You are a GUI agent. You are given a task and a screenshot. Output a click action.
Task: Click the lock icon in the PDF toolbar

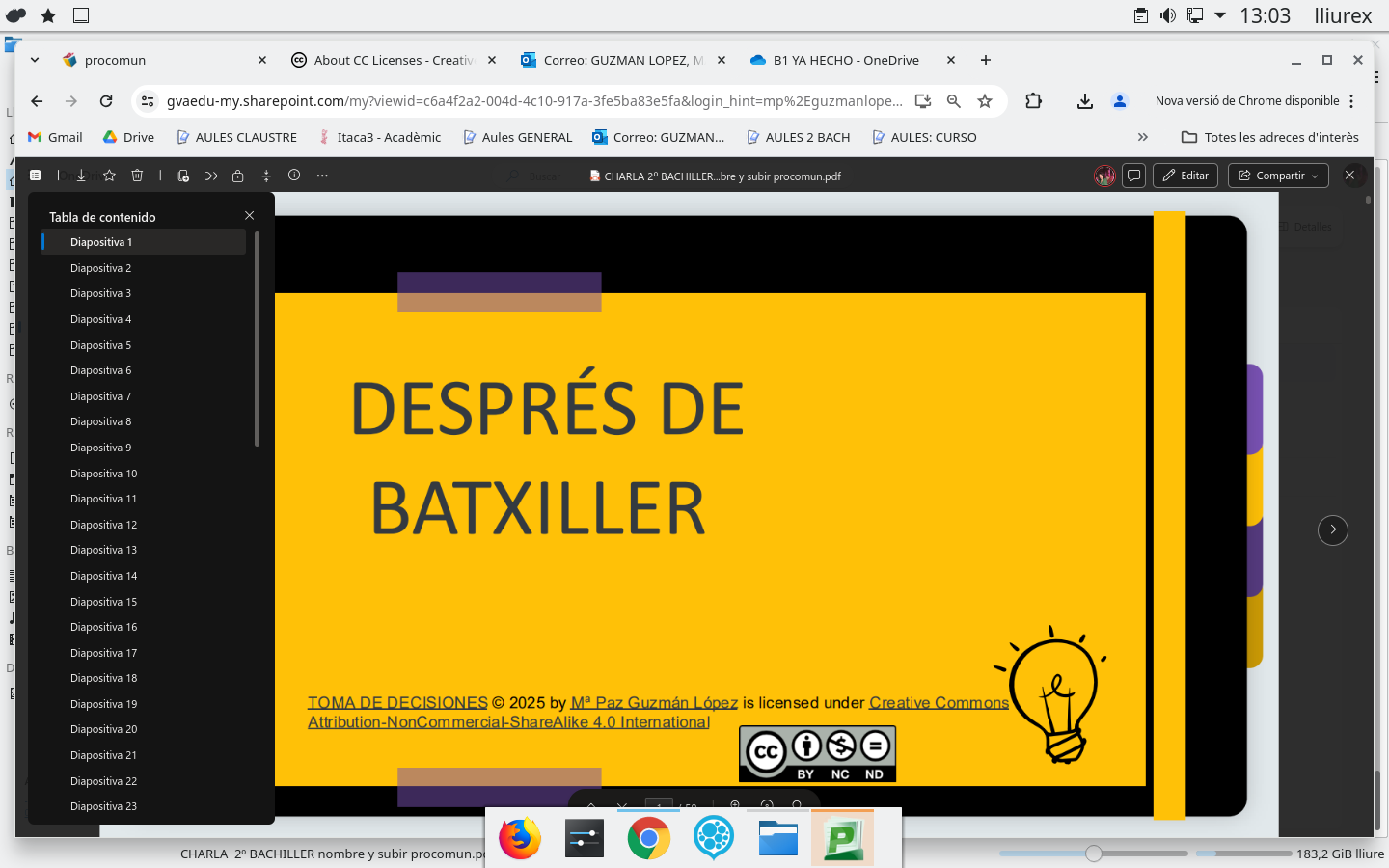238,176
